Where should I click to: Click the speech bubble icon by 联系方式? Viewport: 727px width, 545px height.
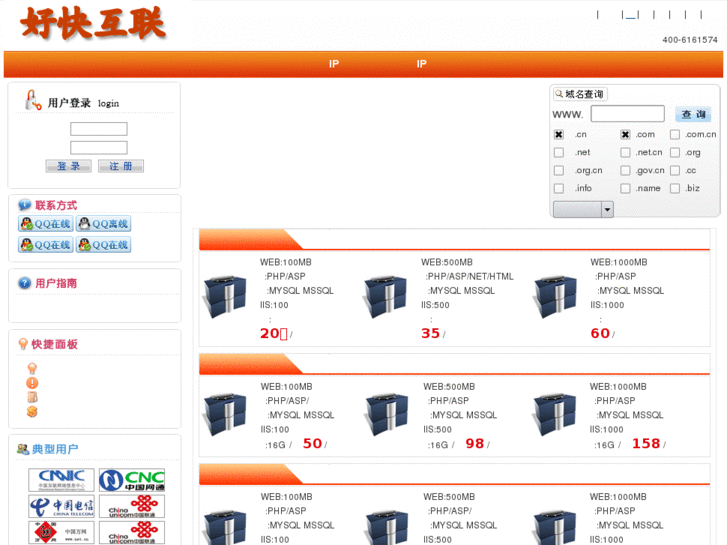click(24, 205)
